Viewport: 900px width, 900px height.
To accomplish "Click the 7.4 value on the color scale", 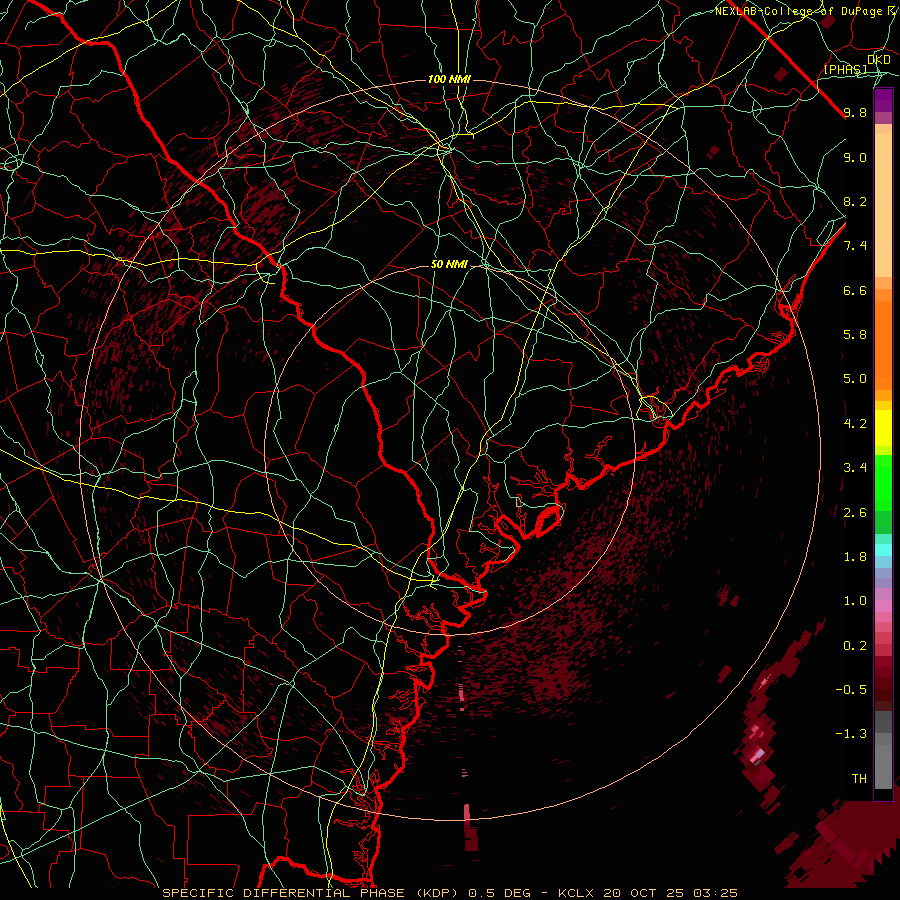I will (855, 246).
